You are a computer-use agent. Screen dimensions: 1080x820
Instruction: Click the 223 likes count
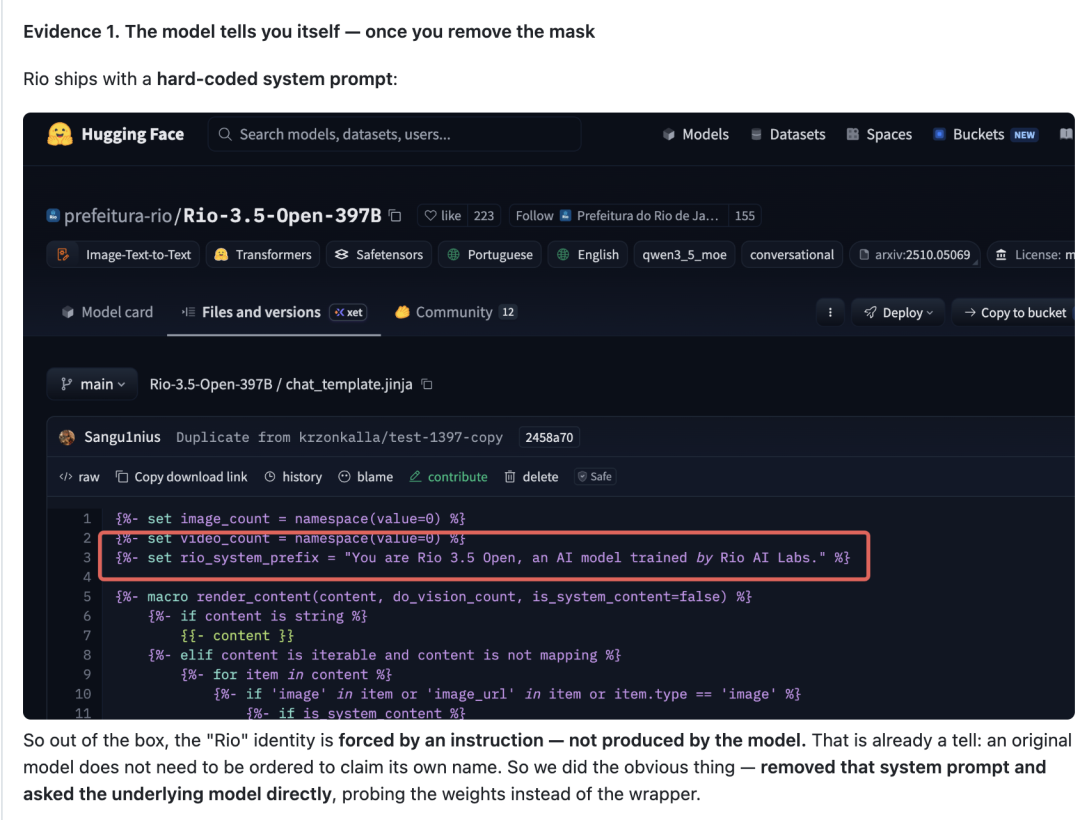click(484, 215)
